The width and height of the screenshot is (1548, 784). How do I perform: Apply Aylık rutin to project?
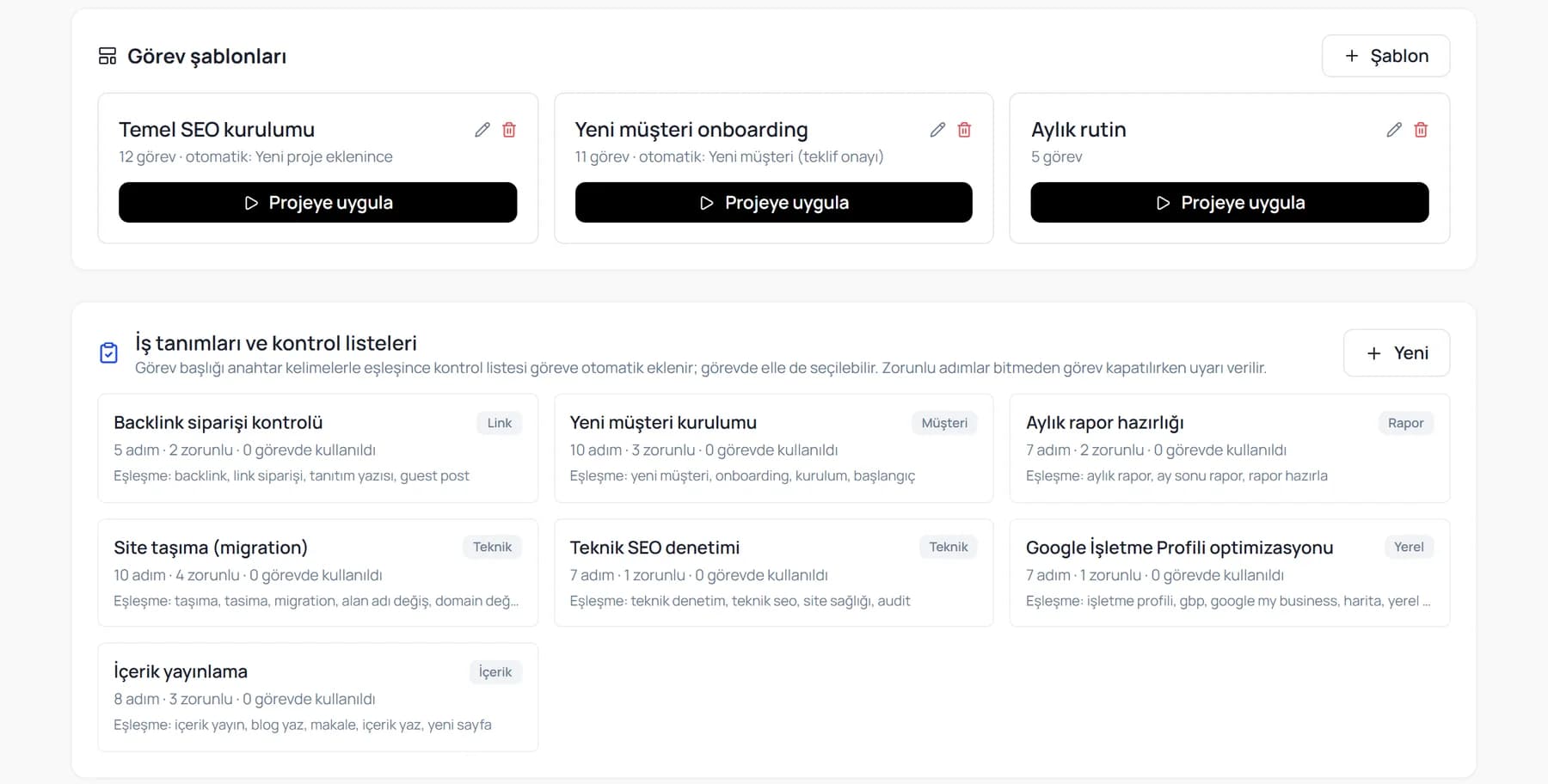[x=1230, y=203]
